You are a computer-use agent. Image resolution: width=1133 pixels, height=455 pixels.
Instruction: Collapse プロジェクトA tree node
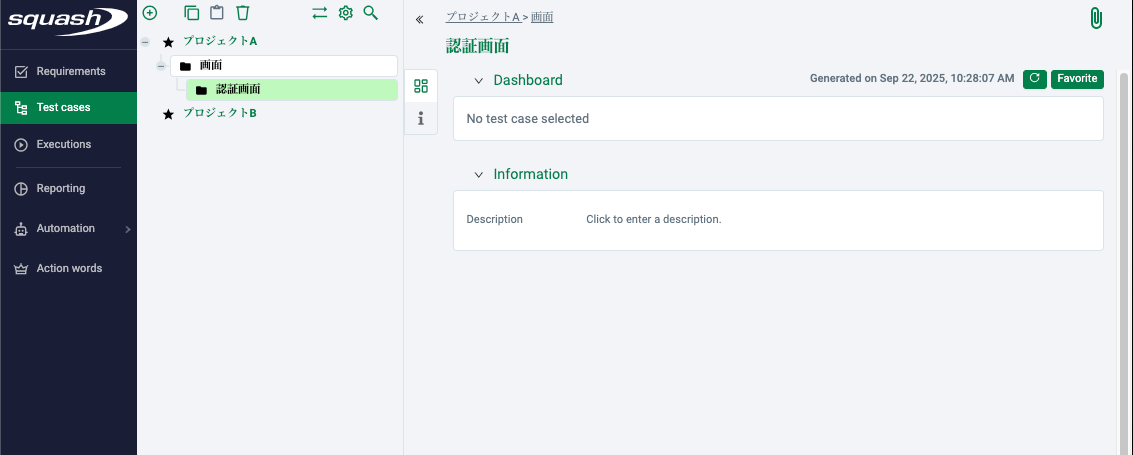(x=145, y=42)
